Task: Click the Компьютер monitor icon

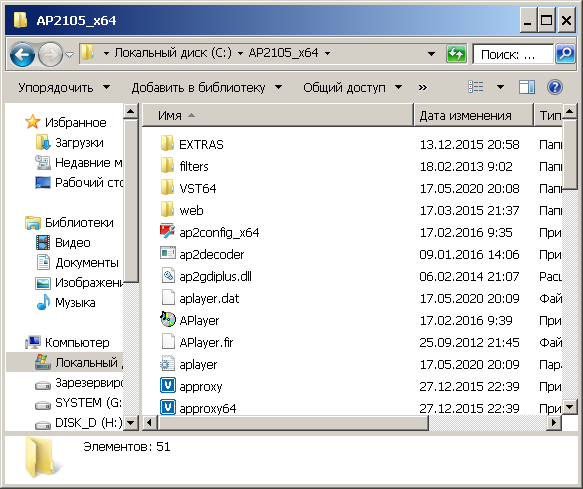Action: click(x=33, y=342)
